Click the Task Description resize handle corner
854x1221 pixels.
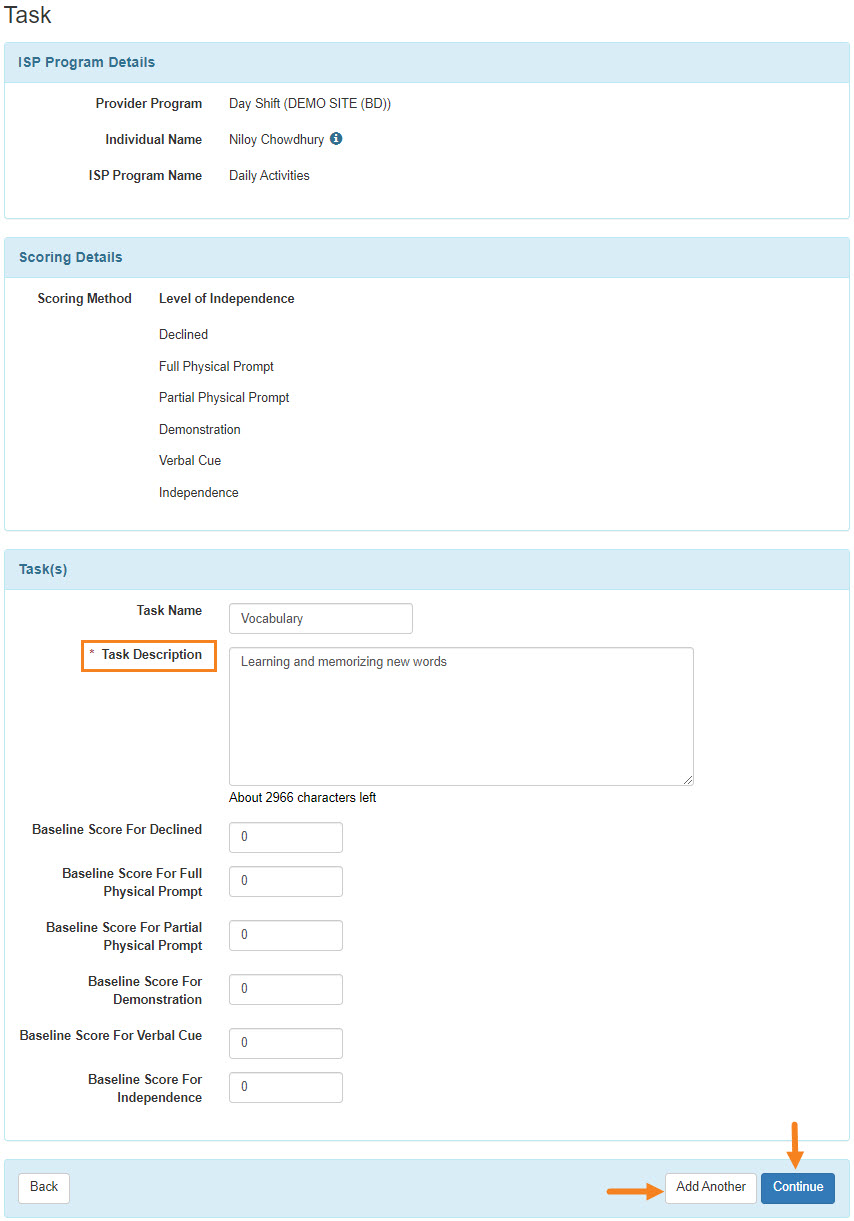(x=687, y=779)
